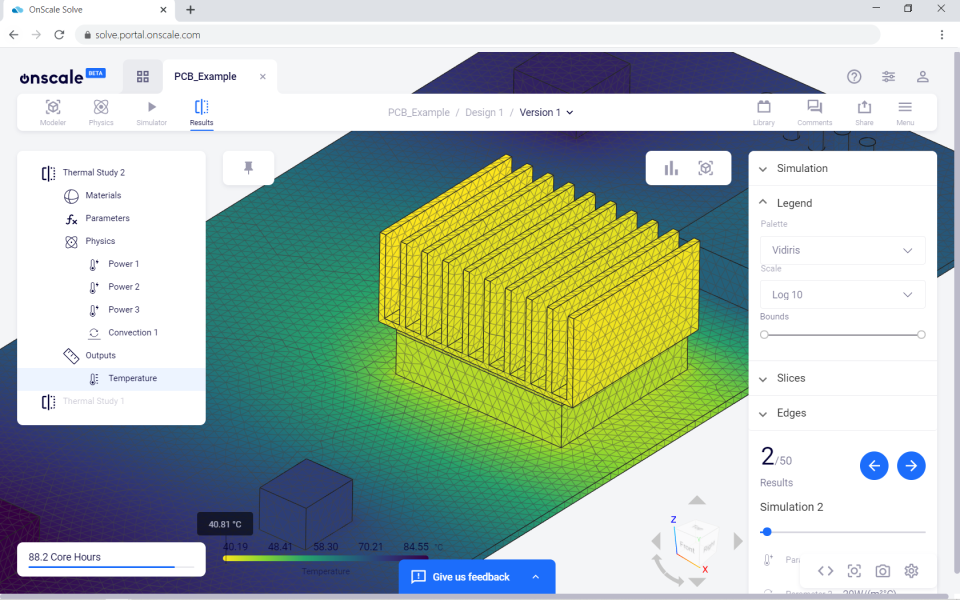Rotate view with right navigation arrow
Viewport: 960px width, 600px height.
click(x=738, y=541)
